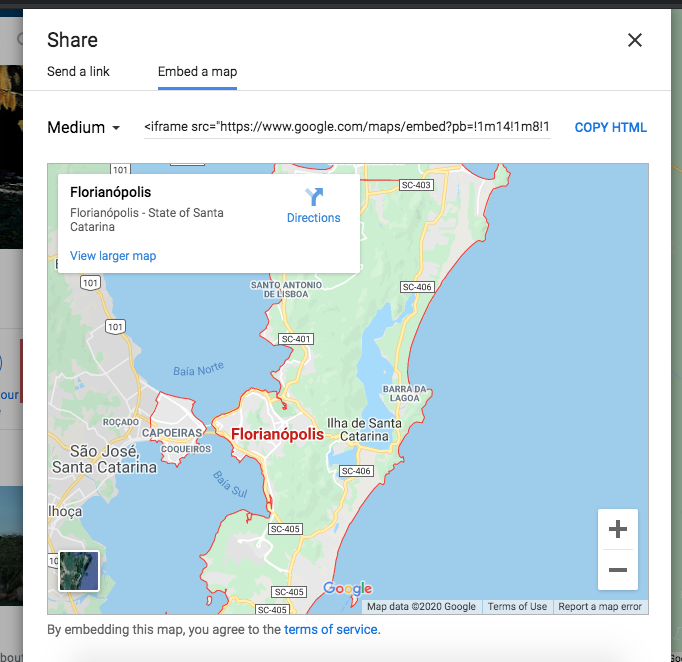Click COPY HTML
The width and height of the screenshot is (682, 662).
click(611, 127)
